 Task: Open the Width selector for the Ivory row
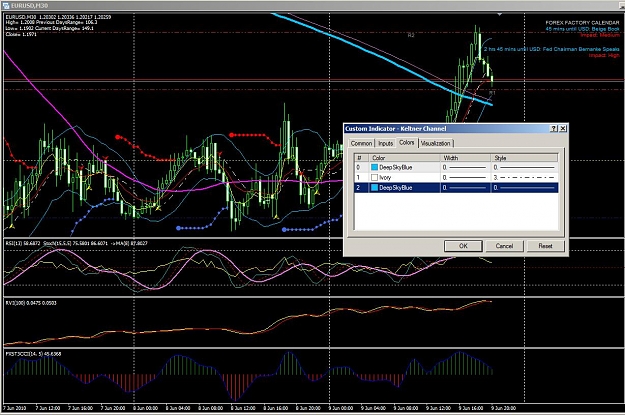point(465,177)
